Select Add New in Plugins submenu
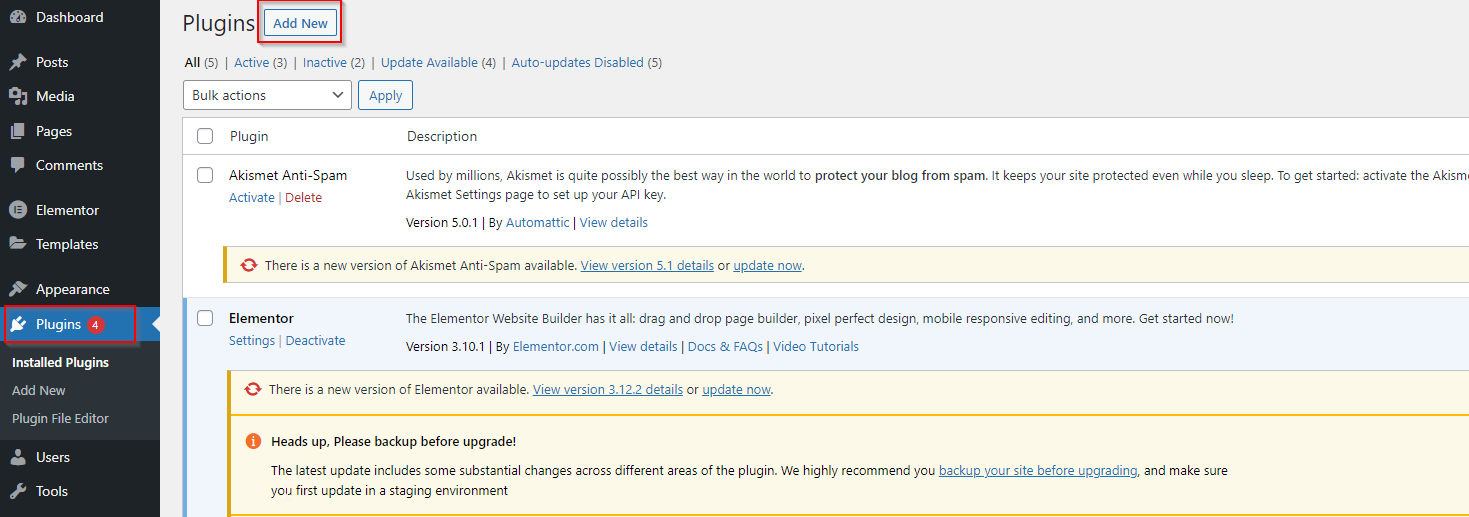This screenshot has height=517, width=1469. click(x=39, y=390)
